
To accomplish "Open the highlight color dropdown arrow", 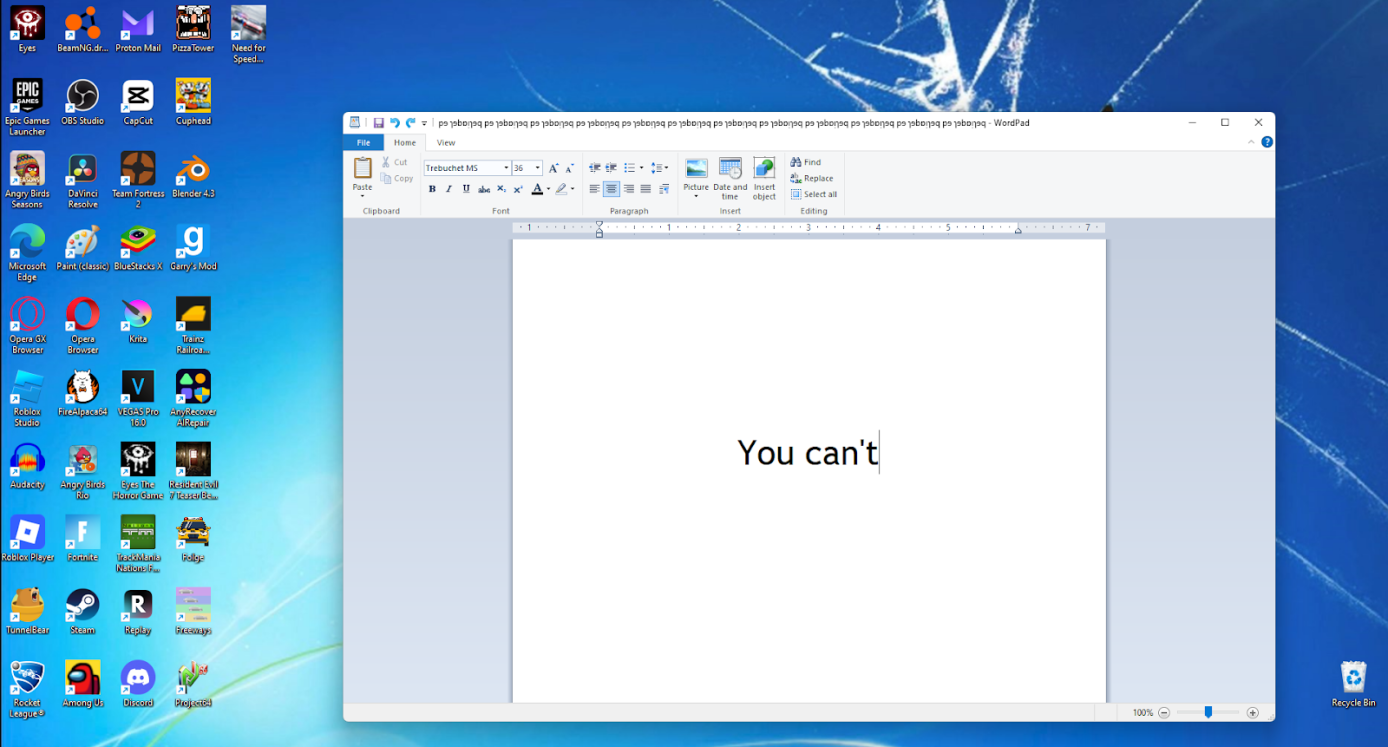I will [573, 189].
